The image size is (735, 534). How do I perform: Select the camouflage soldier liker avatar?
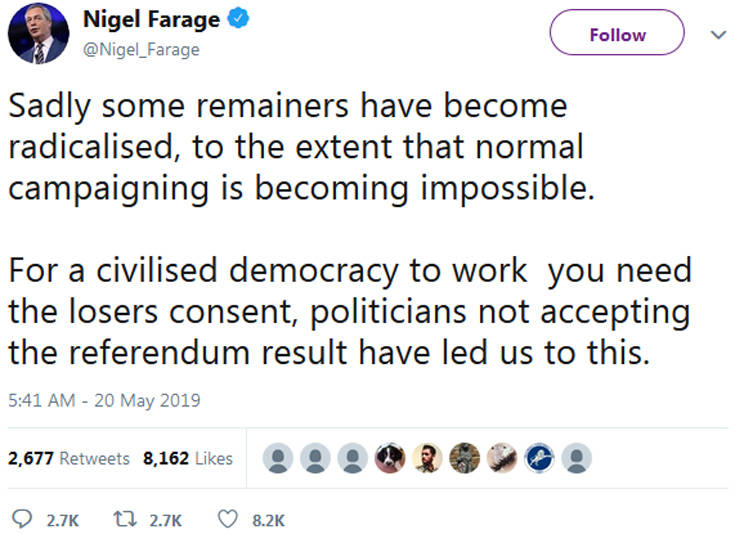[464, 458]
